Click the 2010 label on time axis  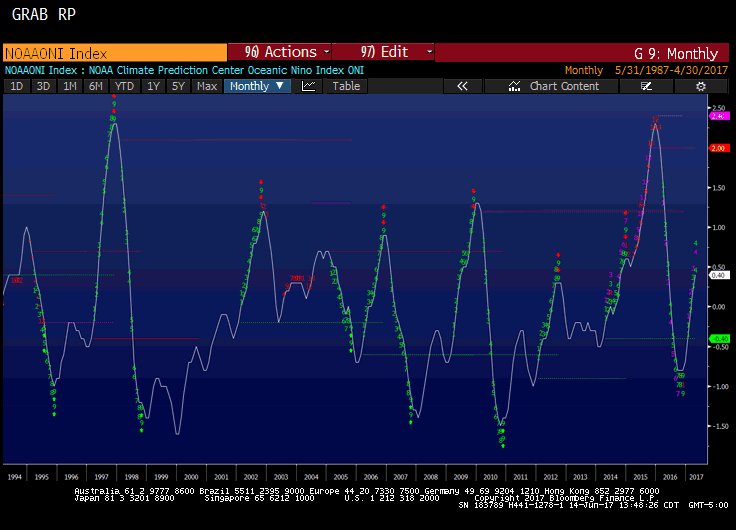(x=491, y=477)
